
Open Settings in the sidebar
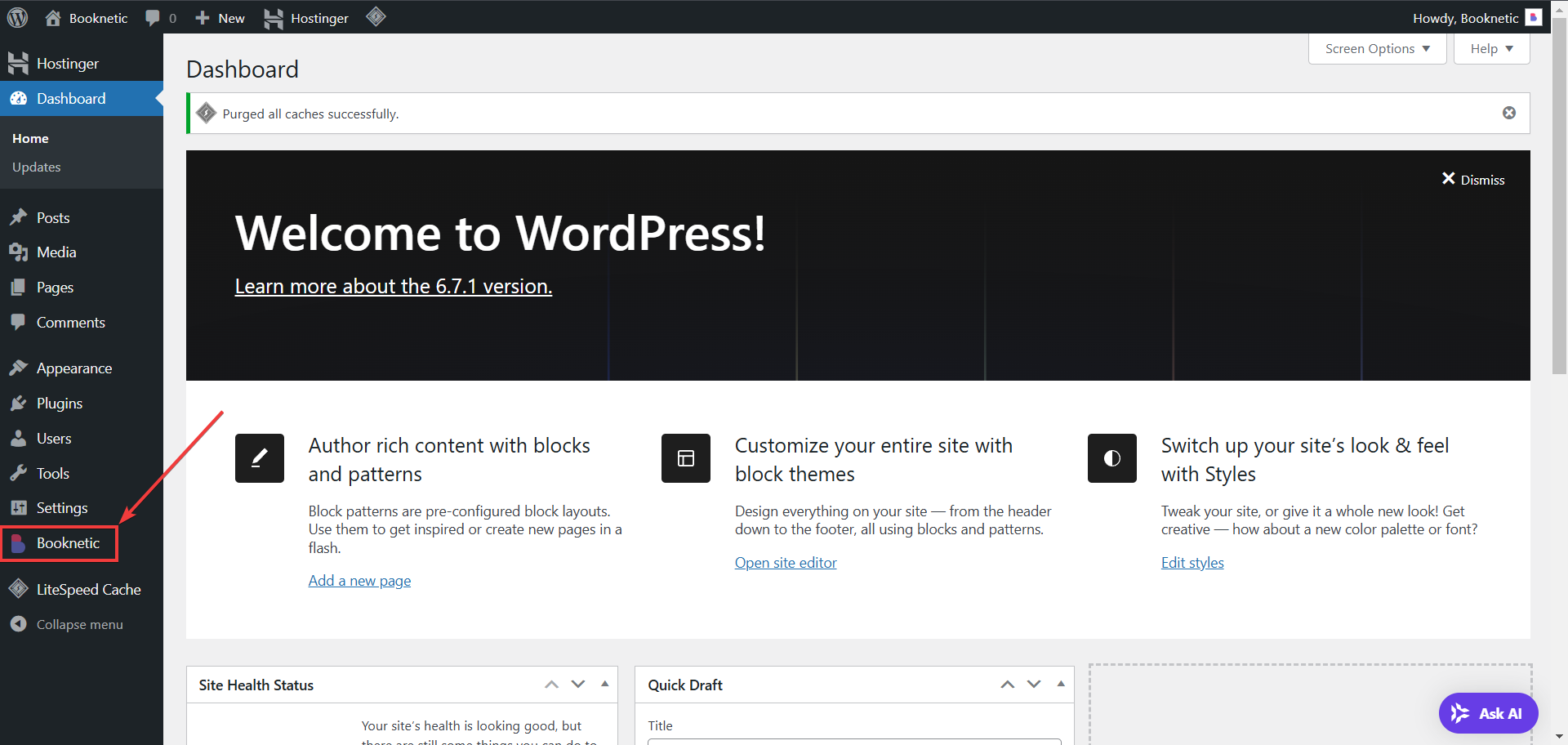coord(82,507)
